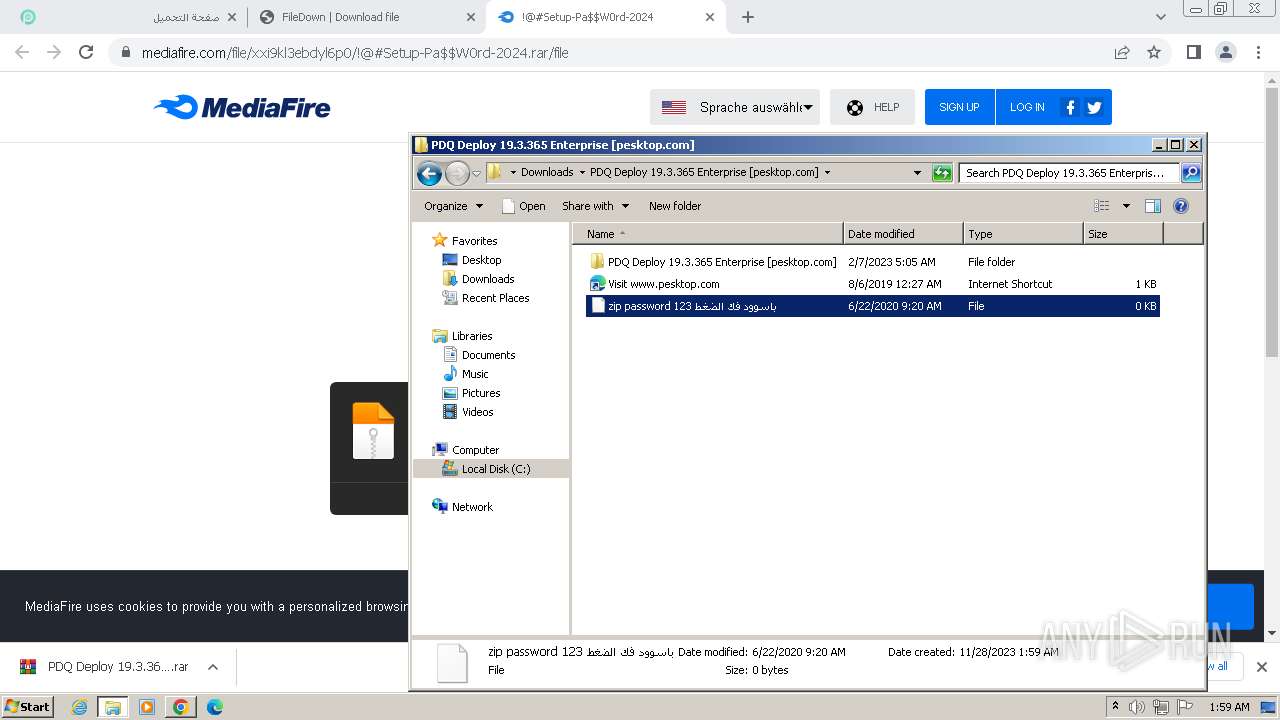Click the MediaFire logo

click(242, 107)
